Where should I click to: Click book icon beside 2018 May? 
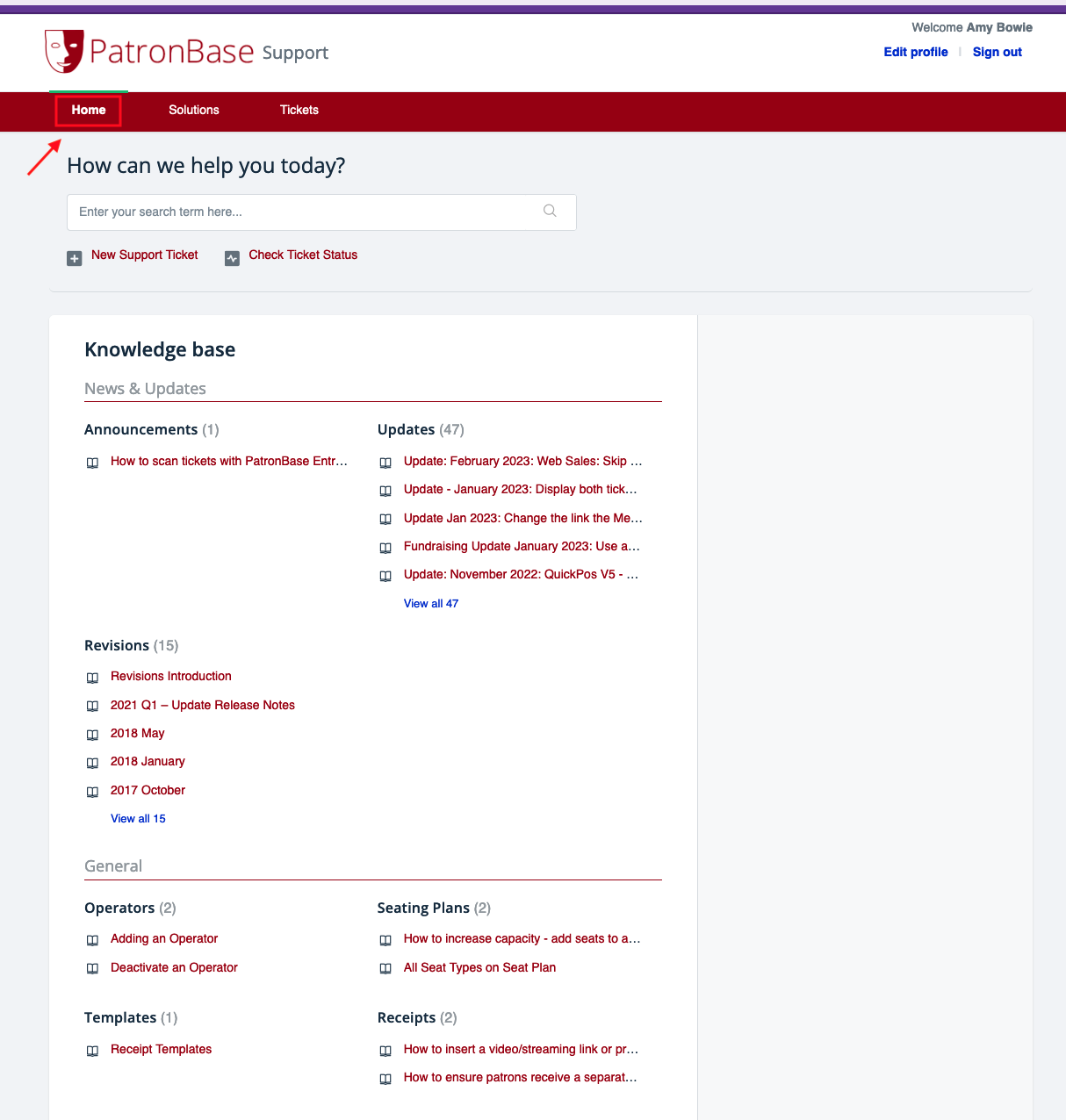(92, 736)
